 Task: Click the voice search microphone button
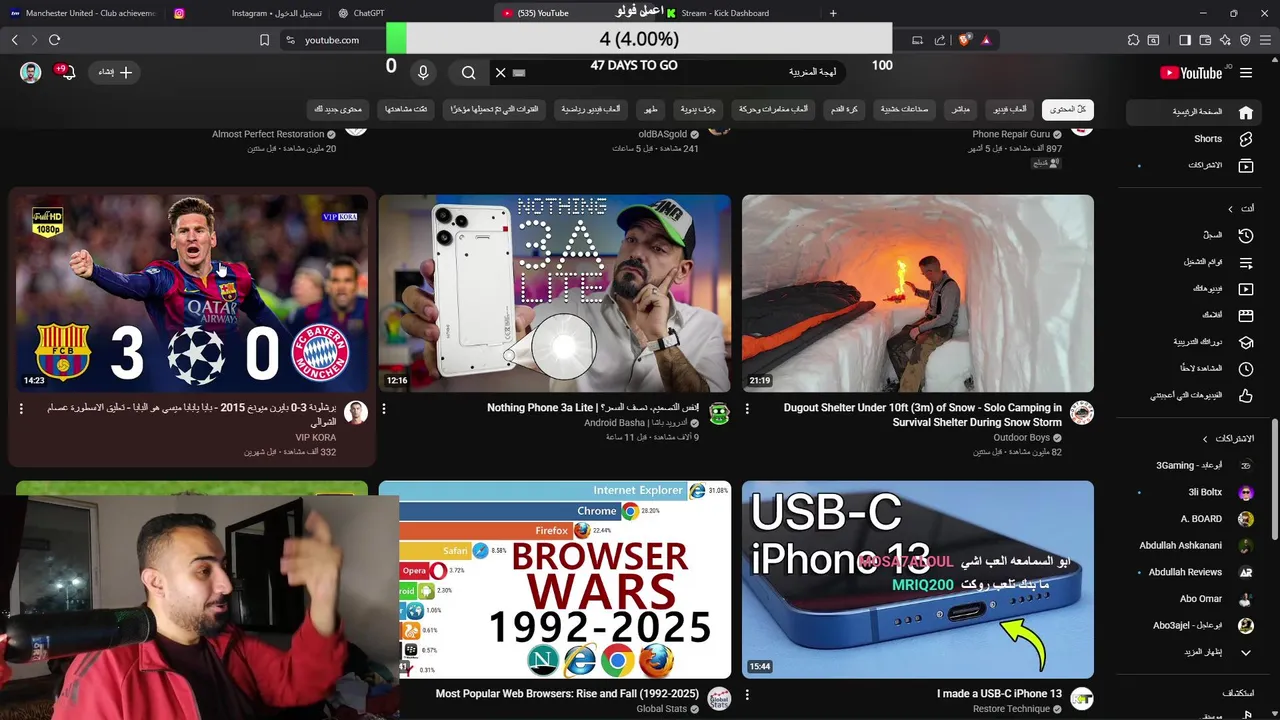point(423,72)
